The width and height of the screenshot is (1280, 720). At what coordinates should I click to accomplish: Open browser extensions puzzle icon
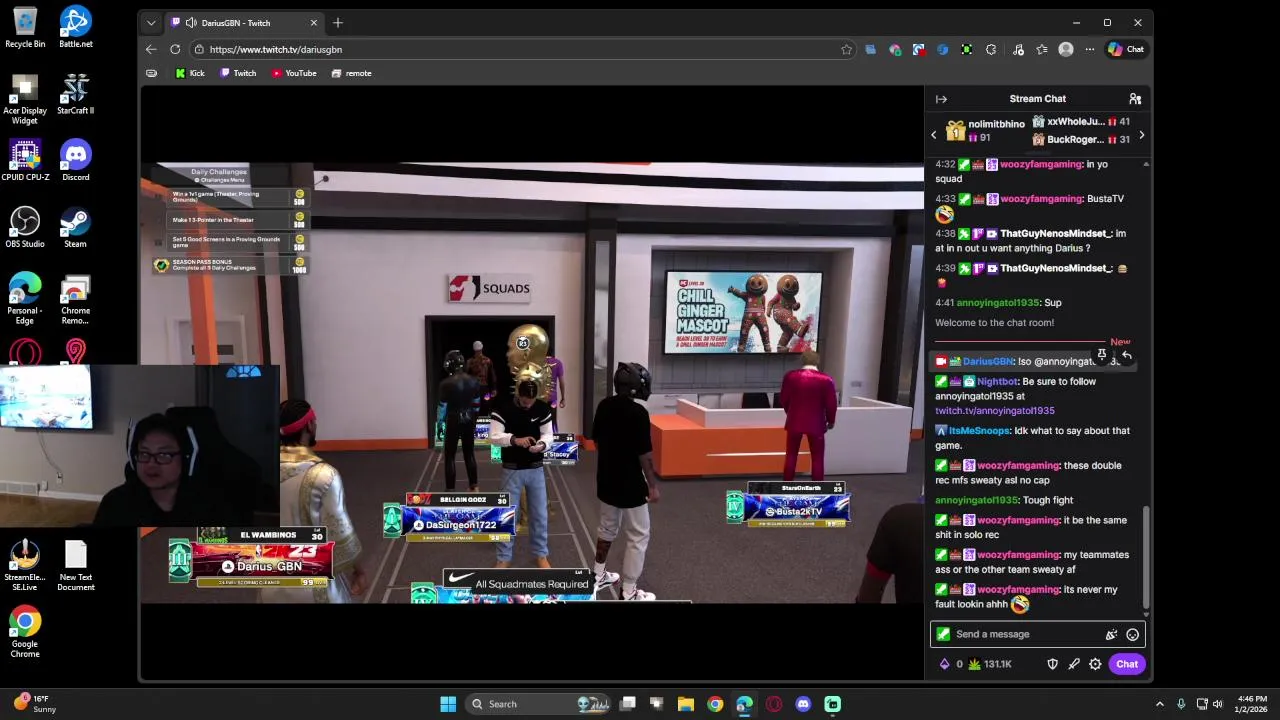[991, 49]
